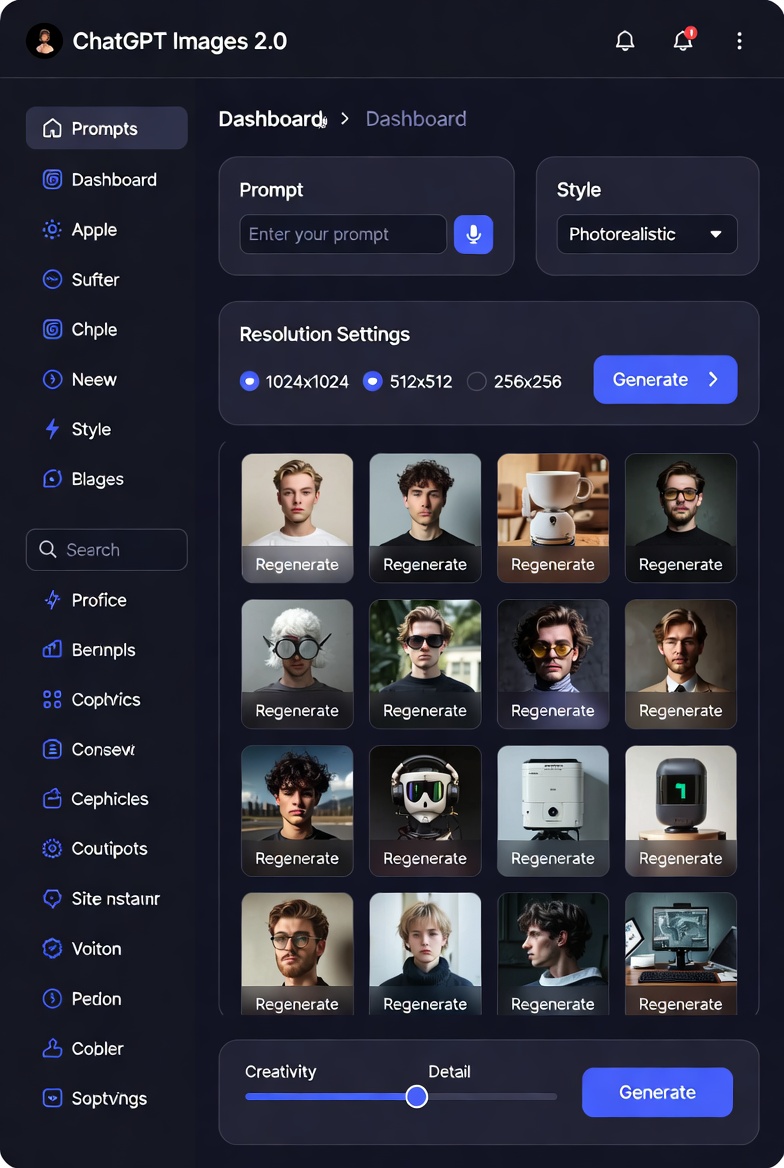The height and width of the screenshot is (1168, 784).
Task: Click the check badge icon beside Voiton
Action: [x=52, y=948]
